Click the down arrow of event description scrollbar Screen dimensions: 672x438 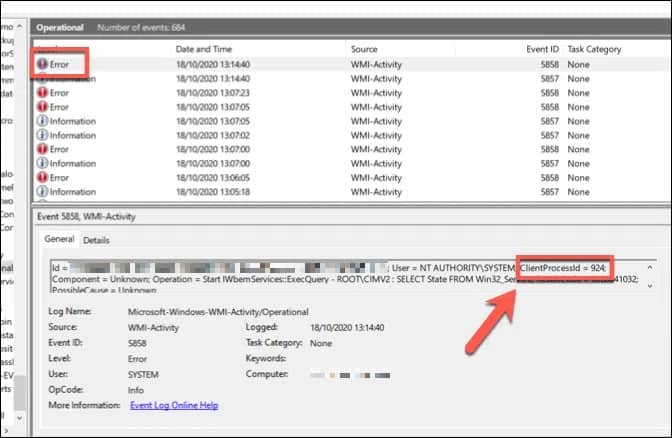(650, 286)
